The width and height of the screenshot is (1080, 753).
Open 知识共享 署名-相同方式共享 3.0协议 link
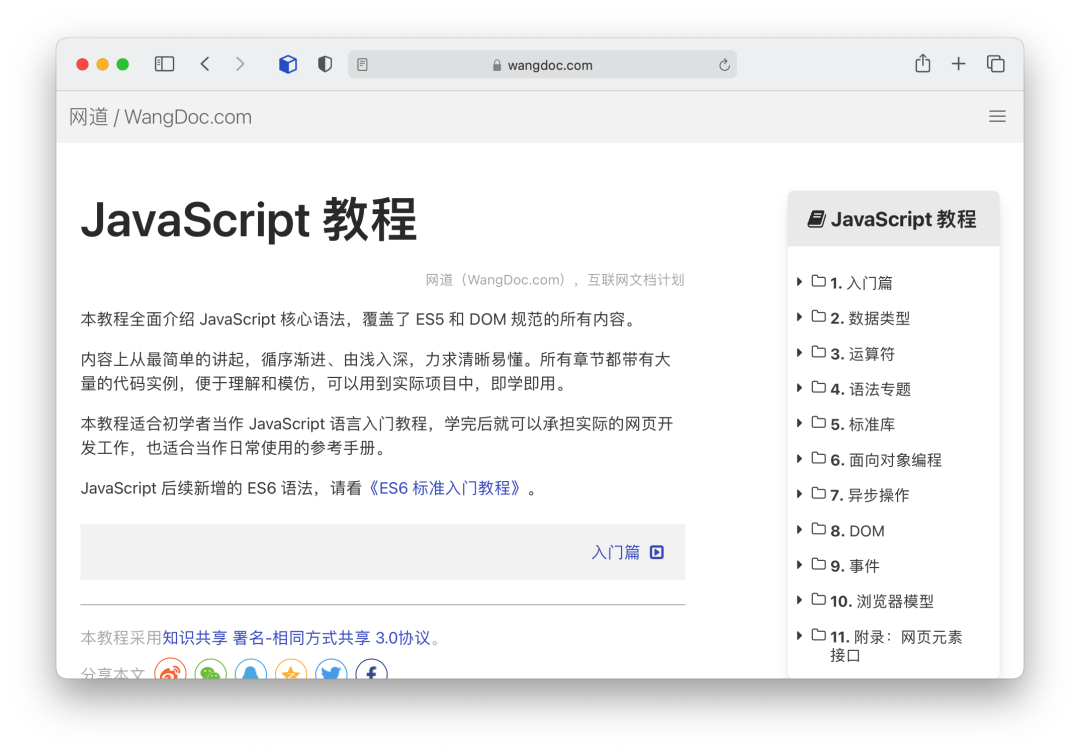pos(296,638)
